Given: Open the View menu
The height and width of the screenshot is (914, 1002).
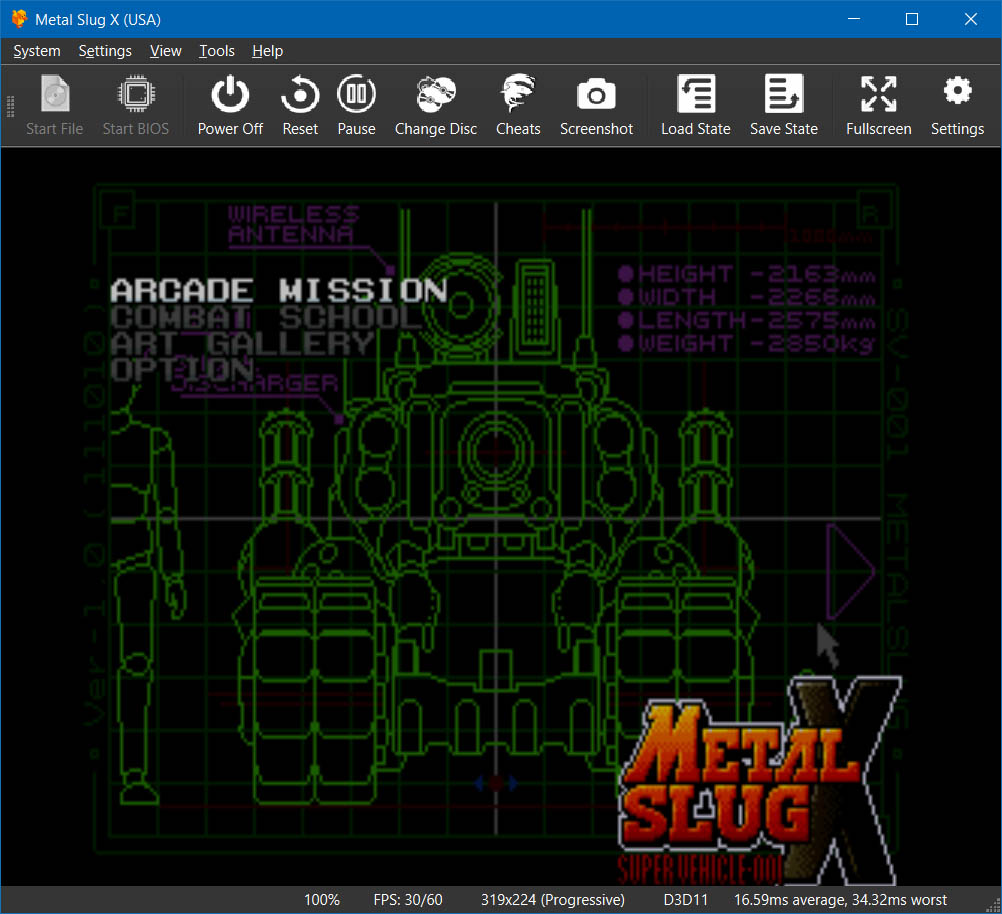Looking at the screenshot, I should [x=166, y=51].
